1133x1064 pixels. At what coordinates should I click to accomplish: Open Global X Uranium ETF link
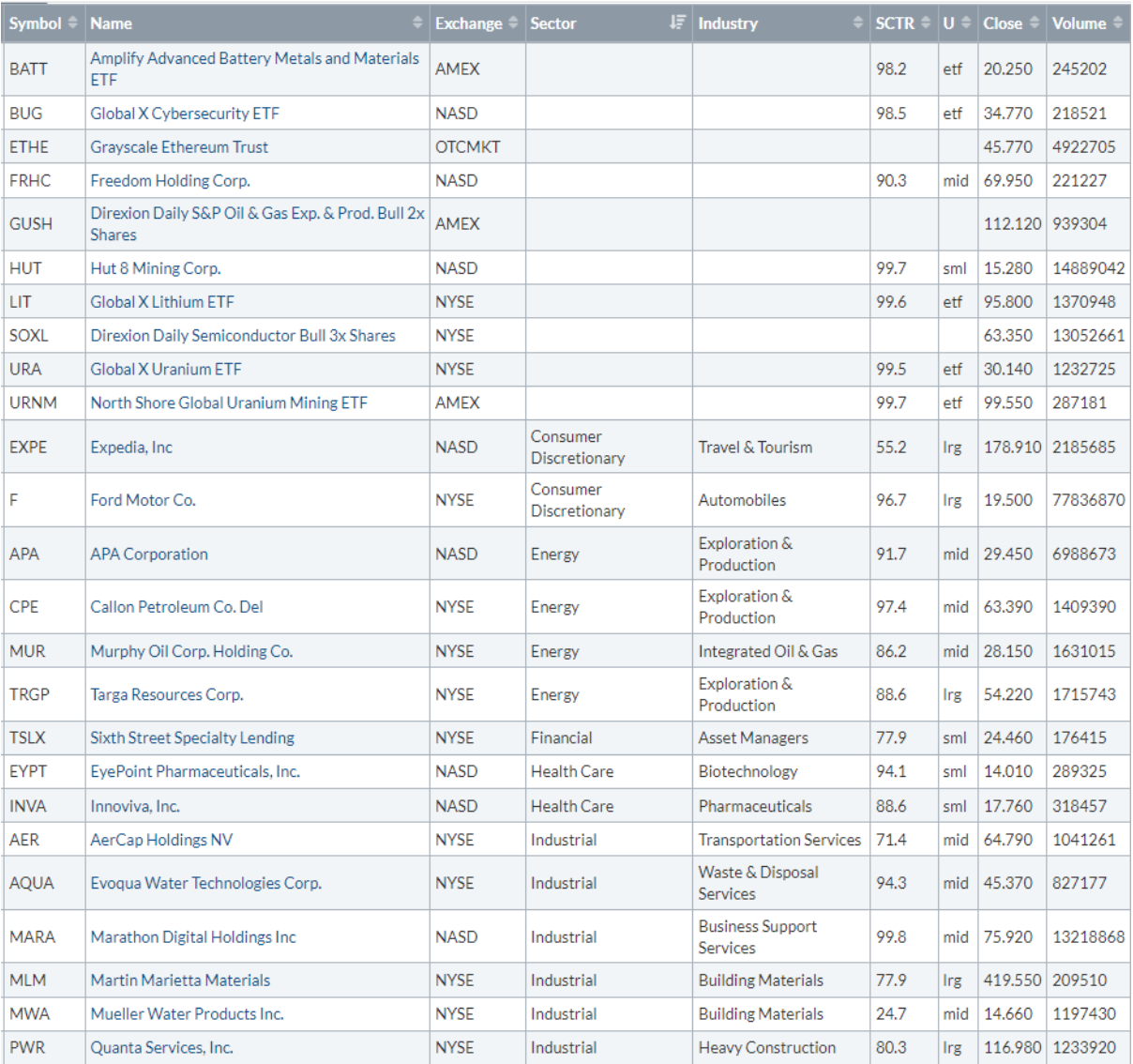click(x=166, y=370)
